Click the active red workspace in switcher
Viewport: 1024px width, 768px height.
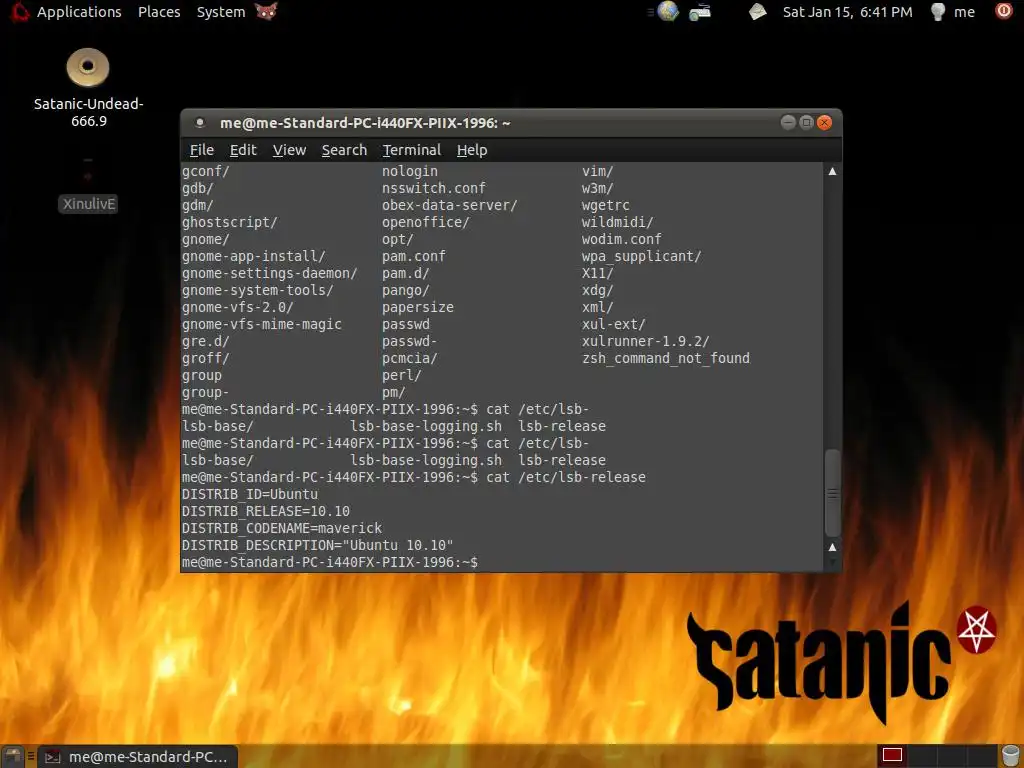(892, 756)
